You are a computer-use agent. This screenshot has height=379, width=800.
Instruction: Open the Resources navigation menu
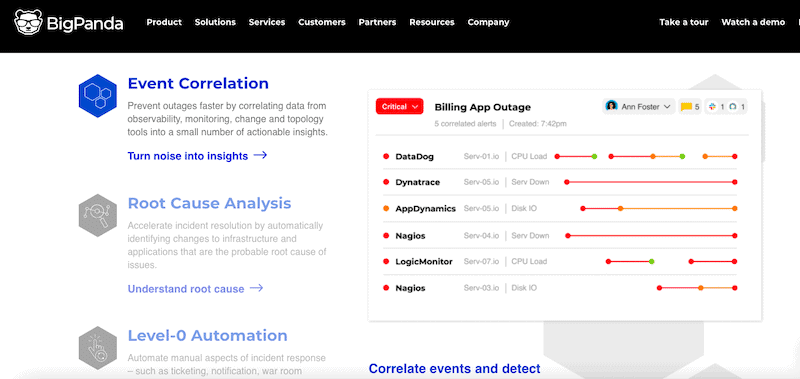pyautogui.click(x=432, y=22)
